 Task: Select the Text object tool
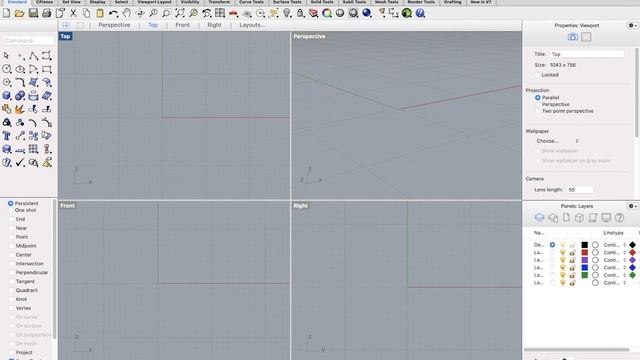(7, 136)
